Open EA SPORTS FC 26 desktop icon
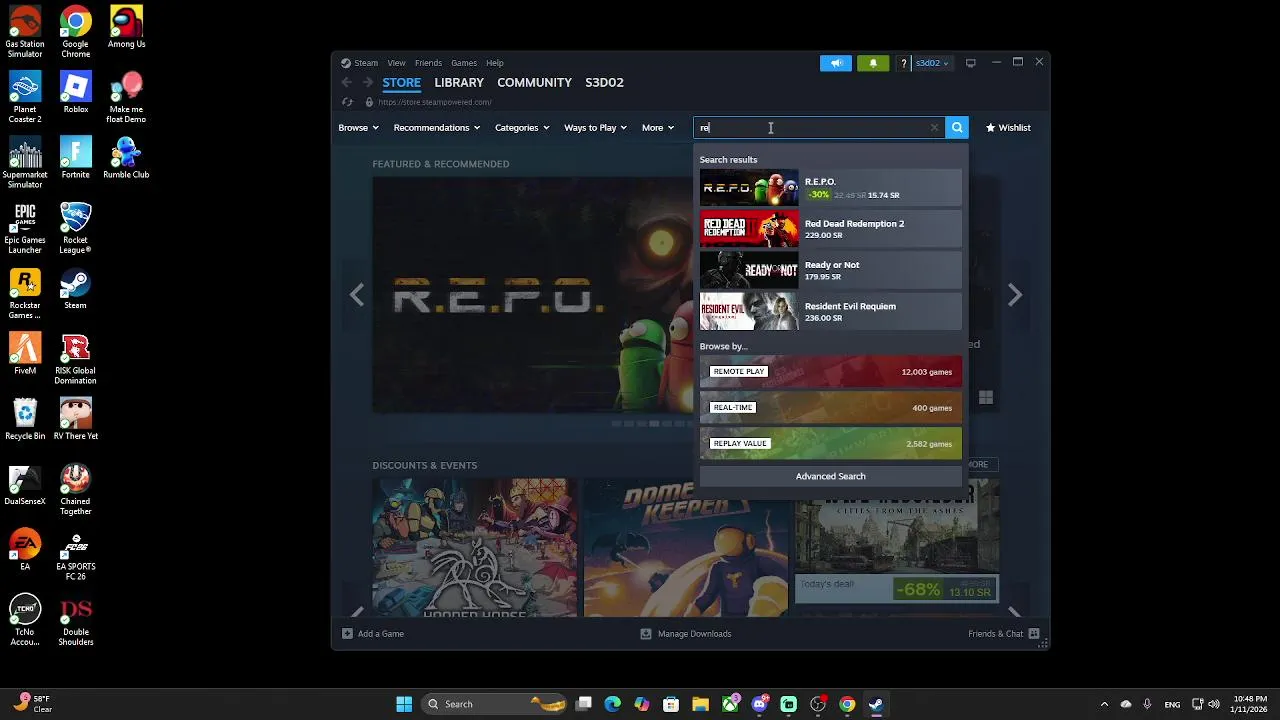The image size is (1280, 720). point(75,554)
